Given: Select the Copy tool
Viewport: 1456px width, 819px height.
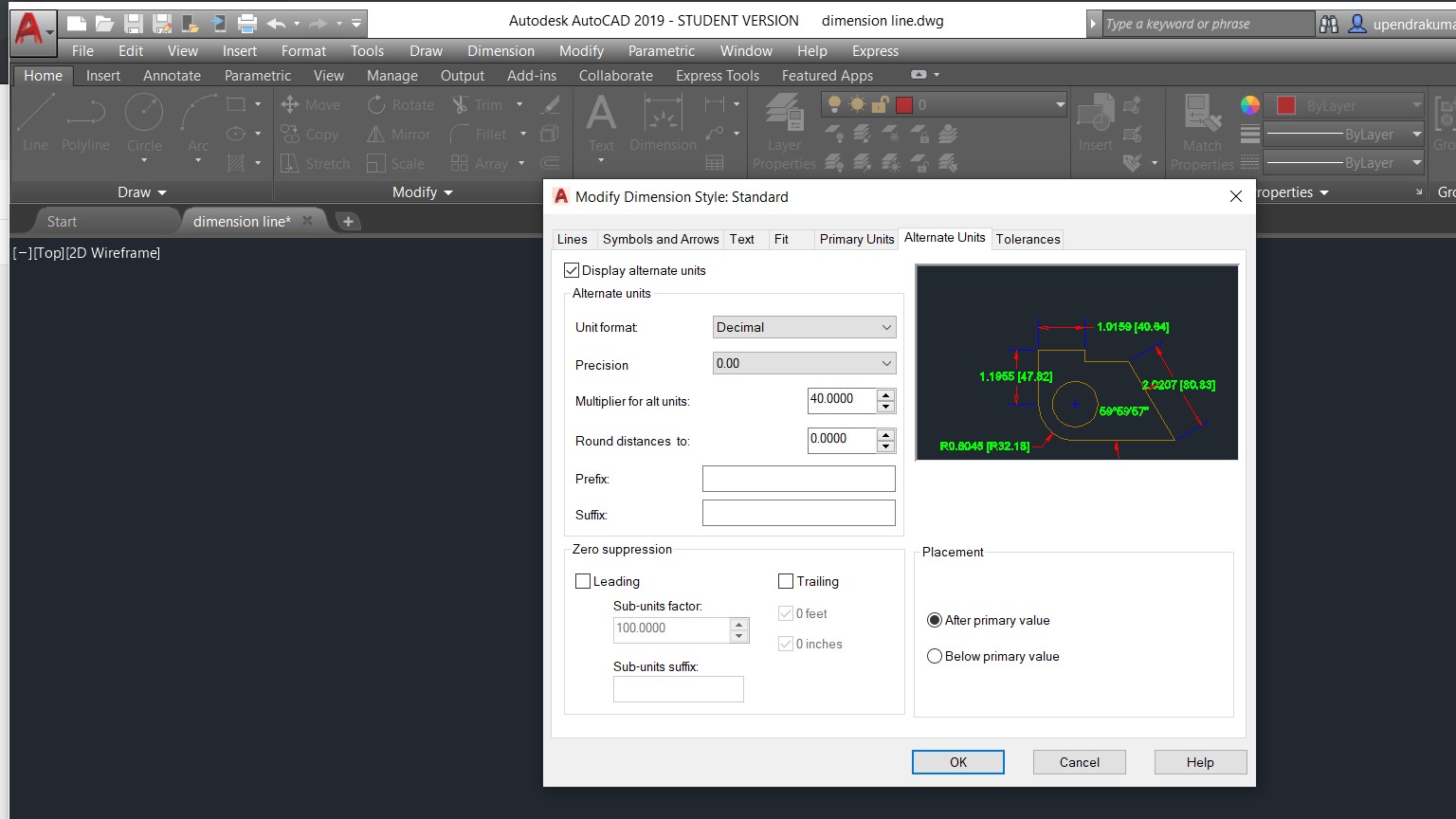Looking at the screenshot, I should [x=313, y=134].
